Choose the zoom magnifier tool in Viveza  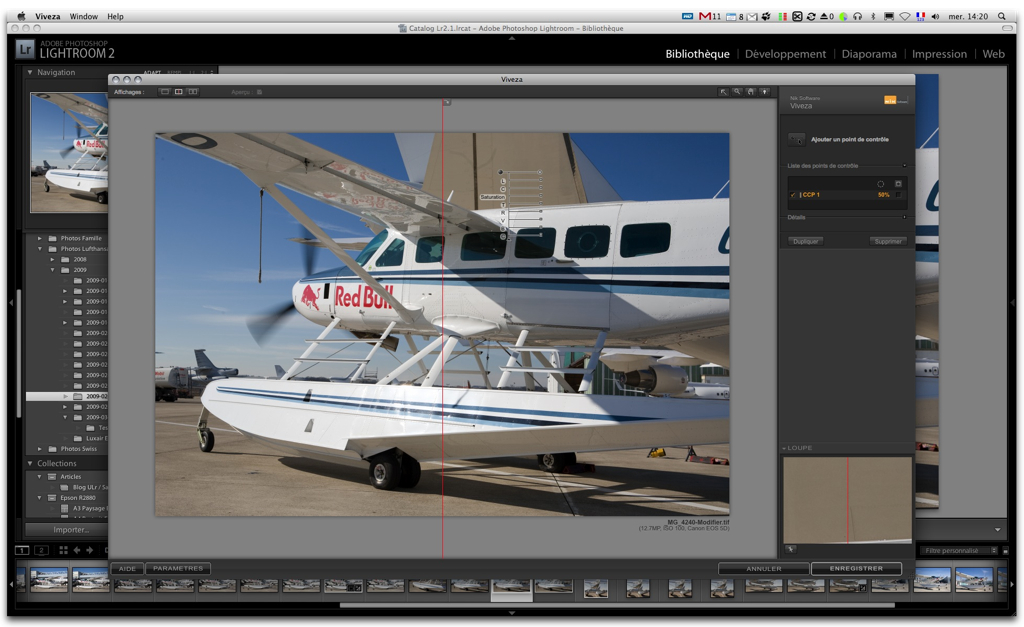[737, 92]
